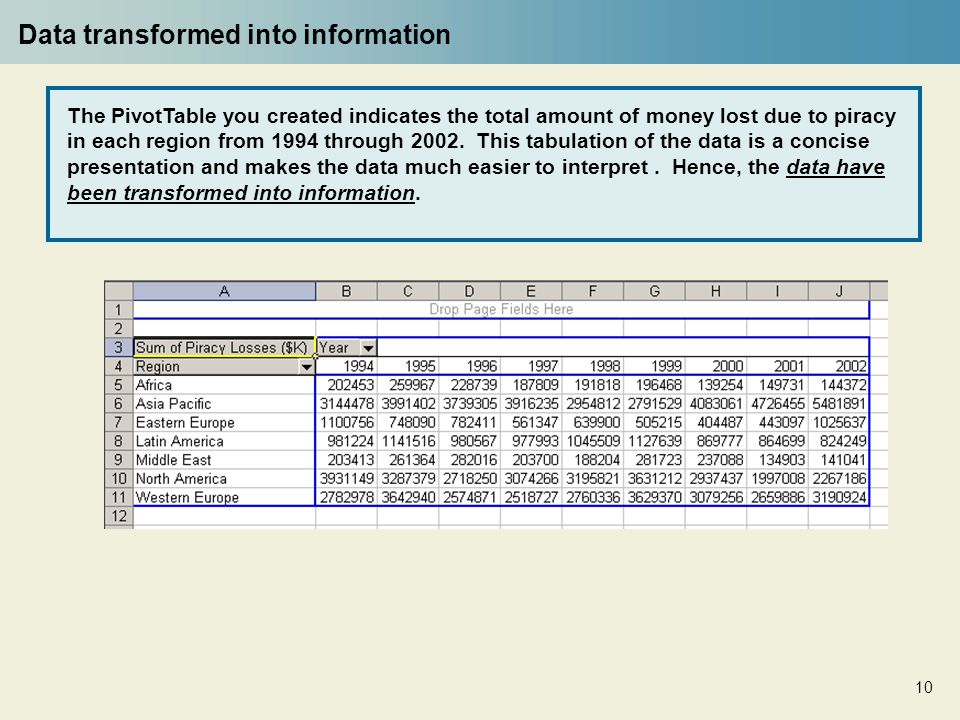
Task: Select column F header
Action: point(593,291)
